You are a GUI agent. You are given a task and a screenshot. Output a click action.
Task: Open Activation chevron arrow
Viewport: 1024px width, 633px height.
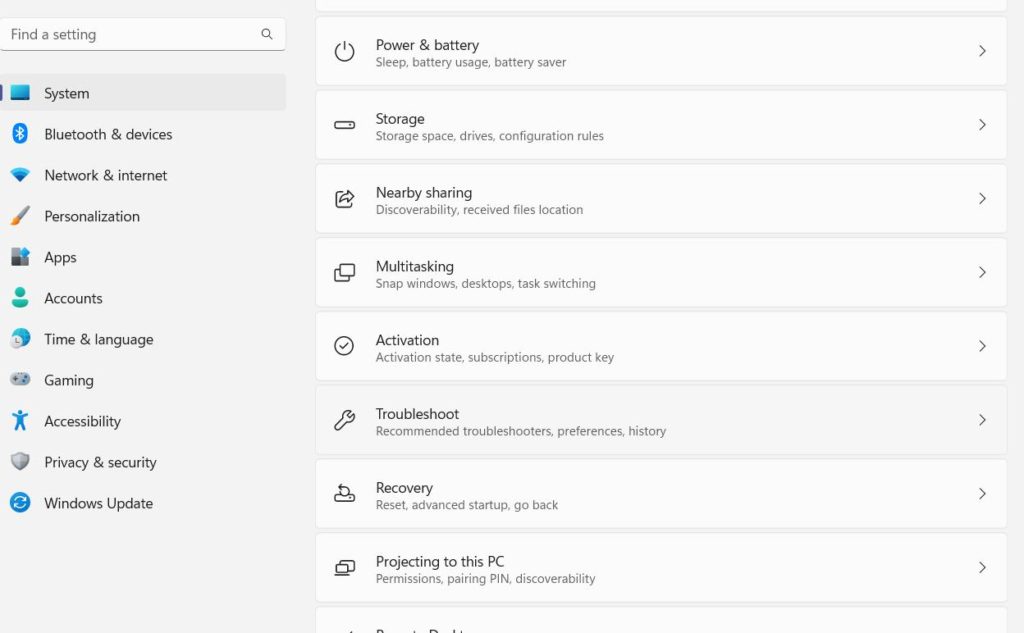[982, 346]
